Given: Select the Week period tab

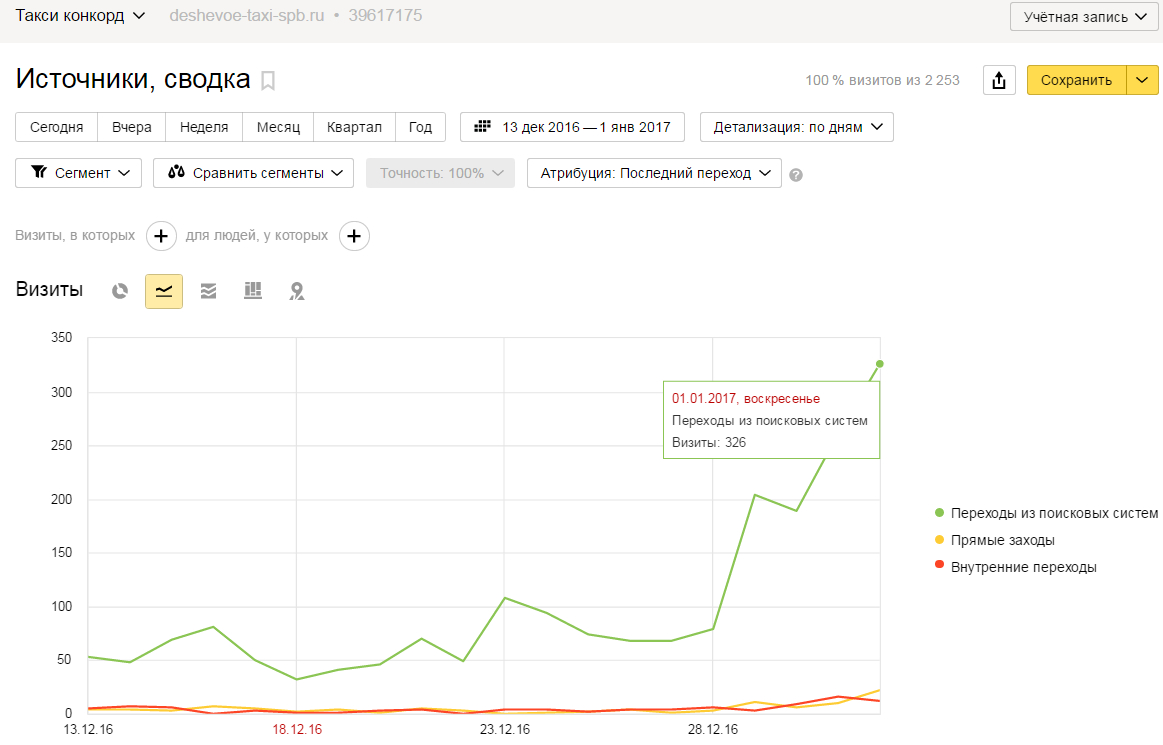Looking at the screenshot, I should [204, 127].
